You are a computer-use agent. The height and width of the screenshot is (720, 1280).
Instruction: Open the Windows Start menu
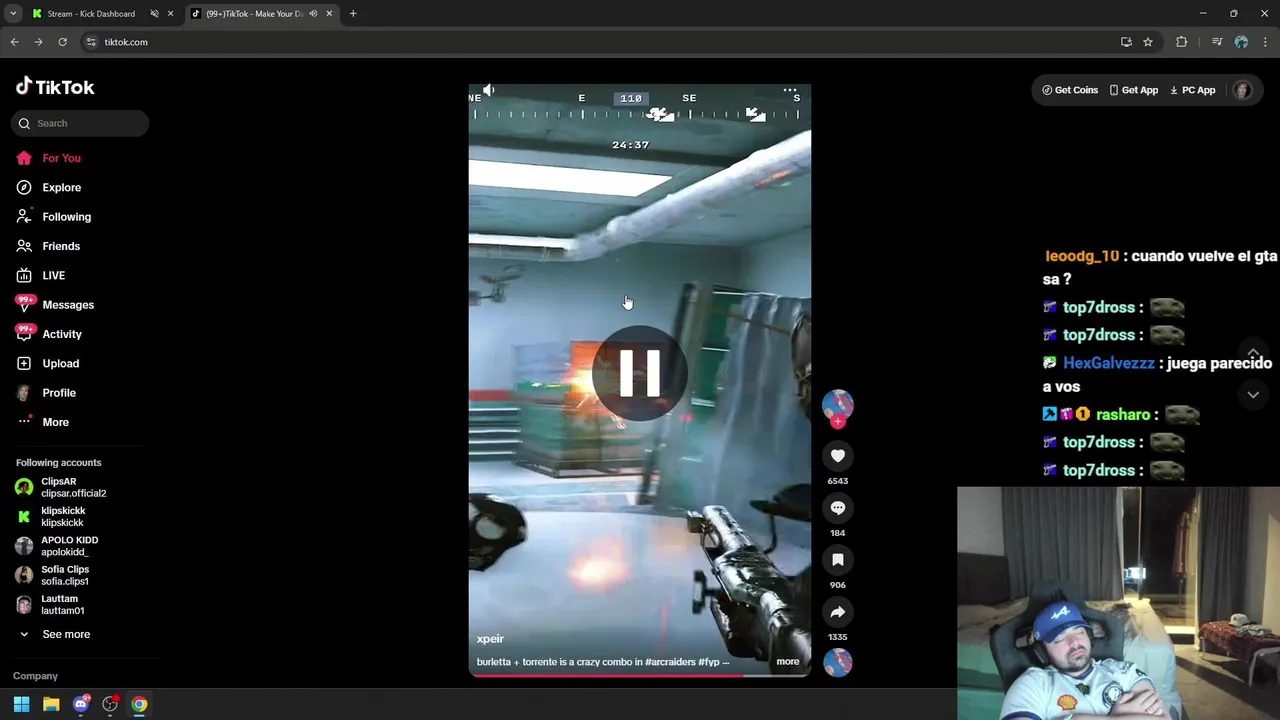click(x=21, y=704)
